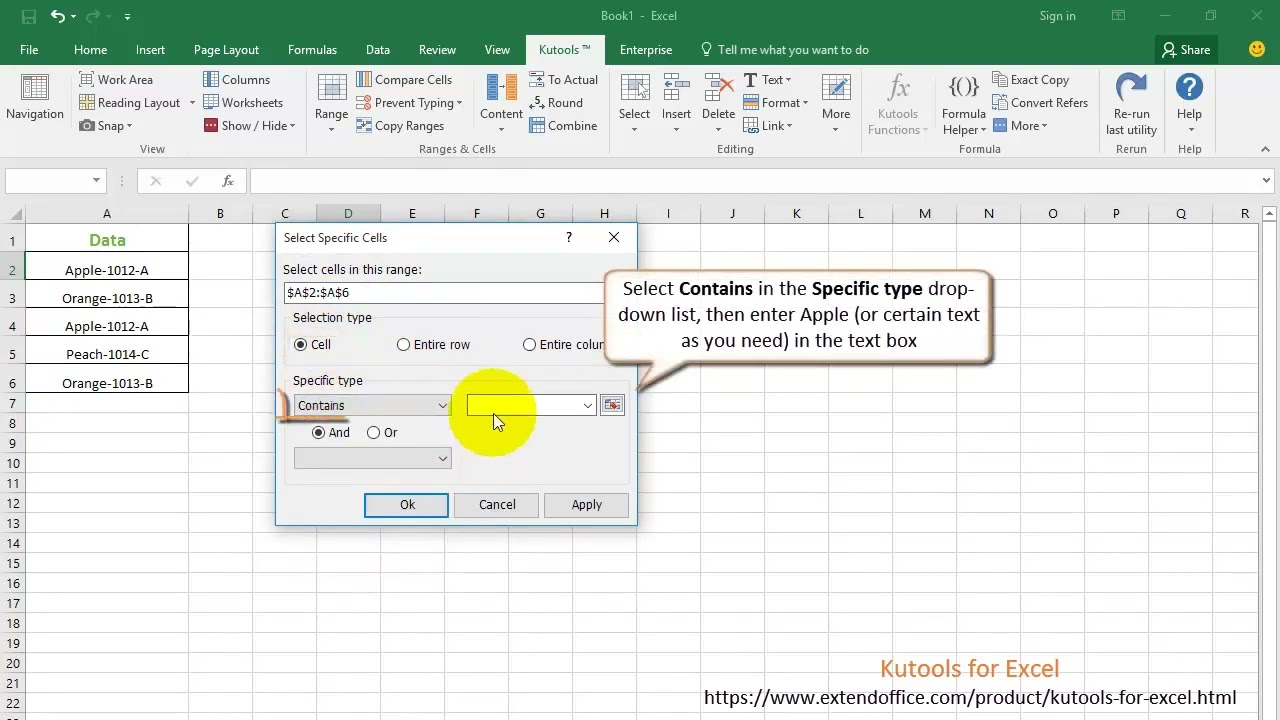This screenshot has height=720, width=1280.
Task: Click the Undo arrow in title bar
Action: tap(58, 16)
